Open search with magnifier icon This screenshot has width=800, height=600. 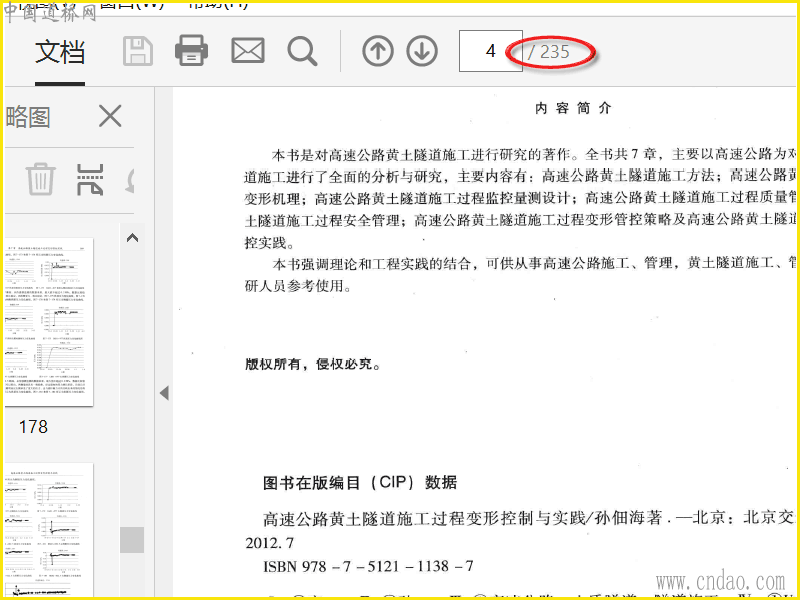pyautogui.click(x=303, y=52)
